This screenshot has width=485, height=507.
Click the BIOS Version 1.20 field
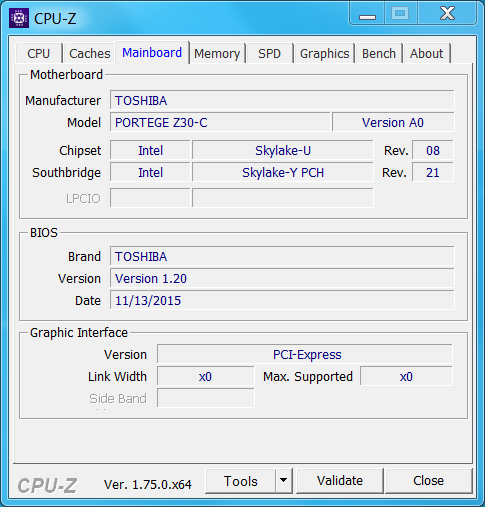coord(282,278)
